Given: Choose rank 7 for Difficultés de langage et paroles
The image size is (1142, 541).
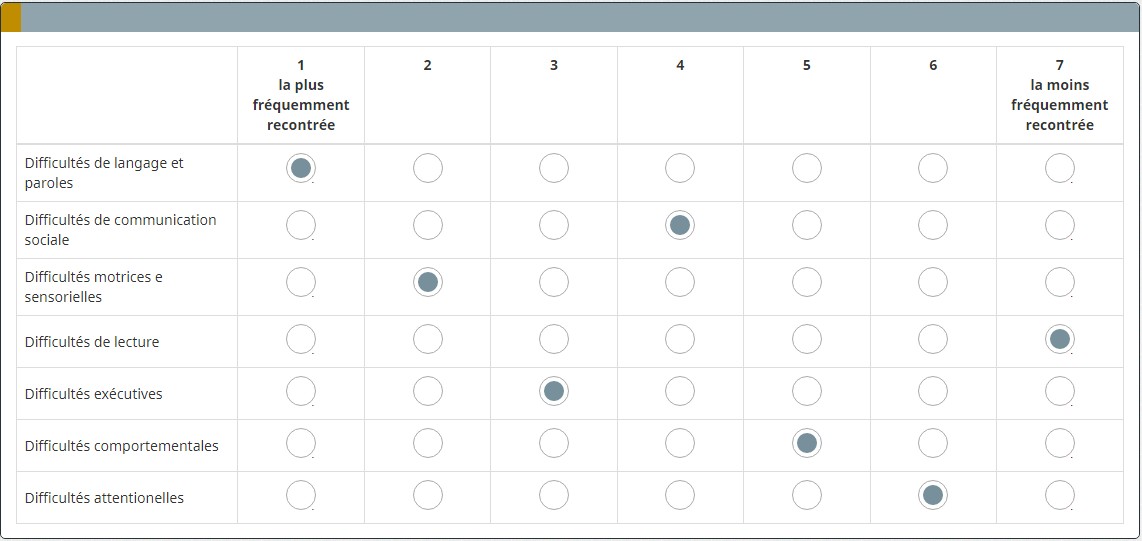Looking at the screenshot, I should [x=1059, y=168].
